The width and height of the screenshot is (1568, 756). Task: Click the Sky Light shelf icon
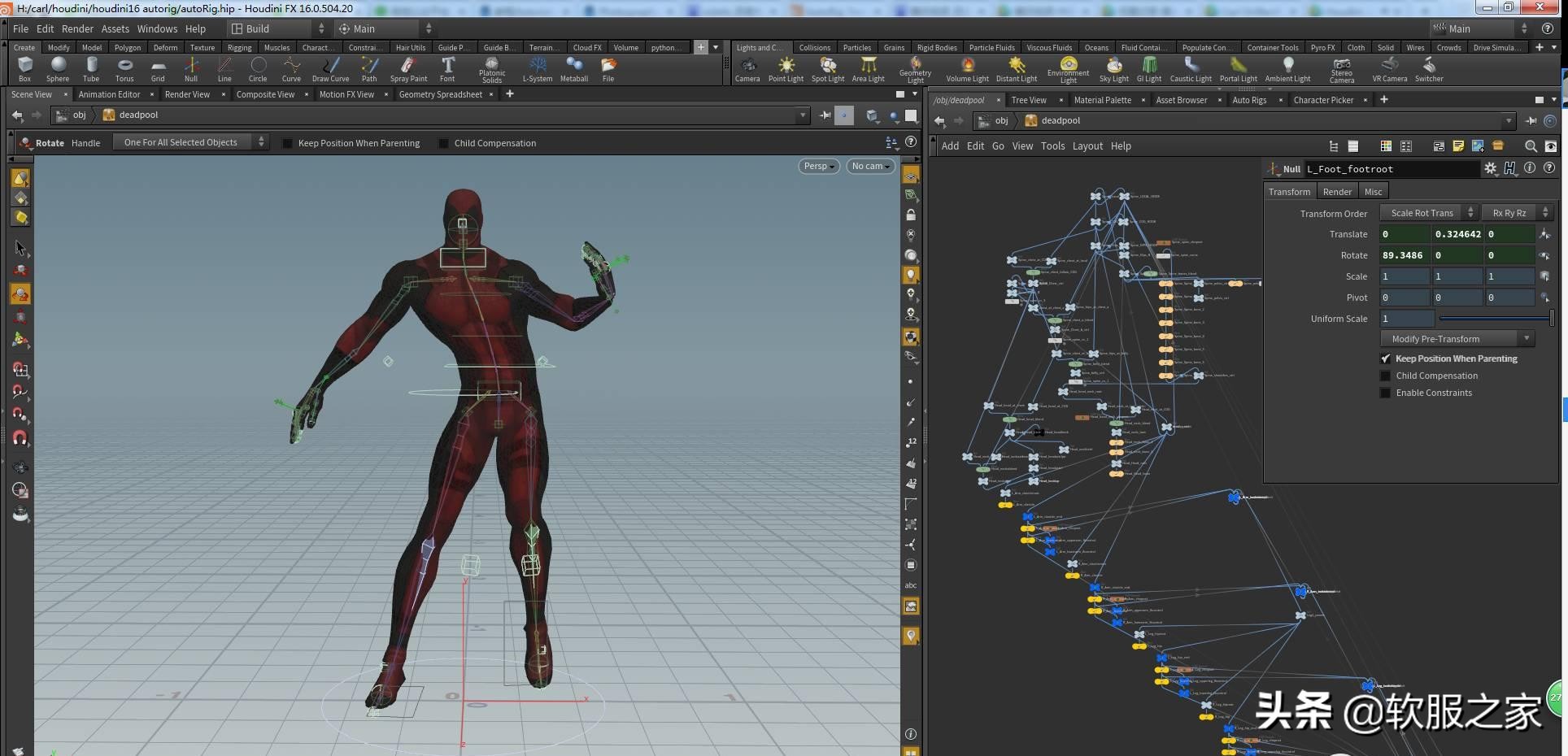[1113, 68]
